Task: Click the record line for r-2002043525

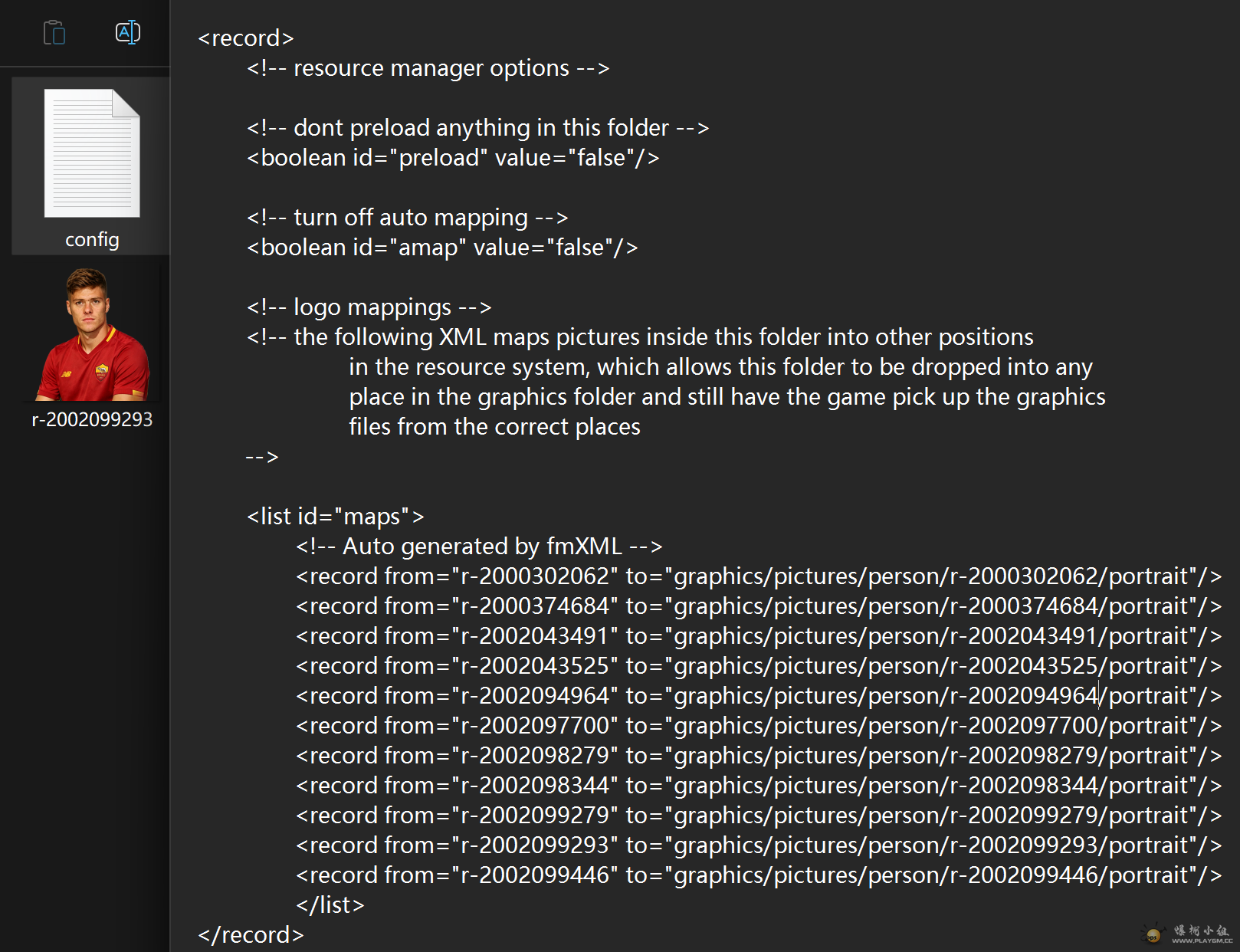Action: tap(759, 665)
